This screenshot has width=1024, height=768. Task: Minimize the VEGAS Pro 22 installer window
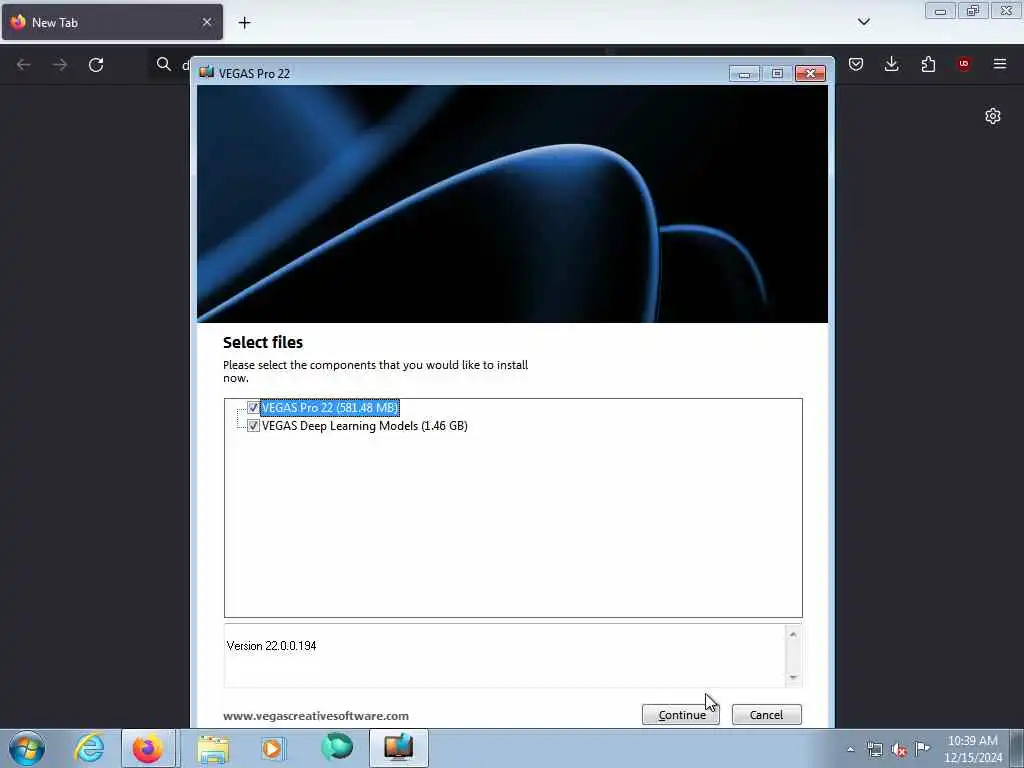pos(744,73)
